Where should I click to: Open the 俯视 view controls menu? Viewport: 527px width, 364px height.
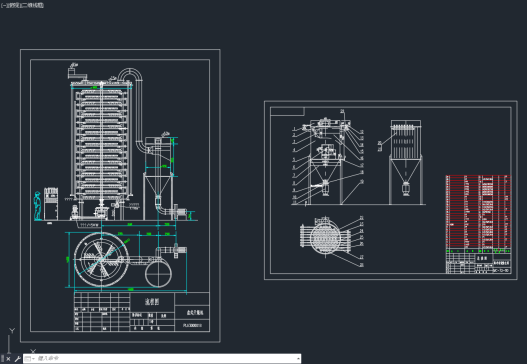tap(14, 5)
